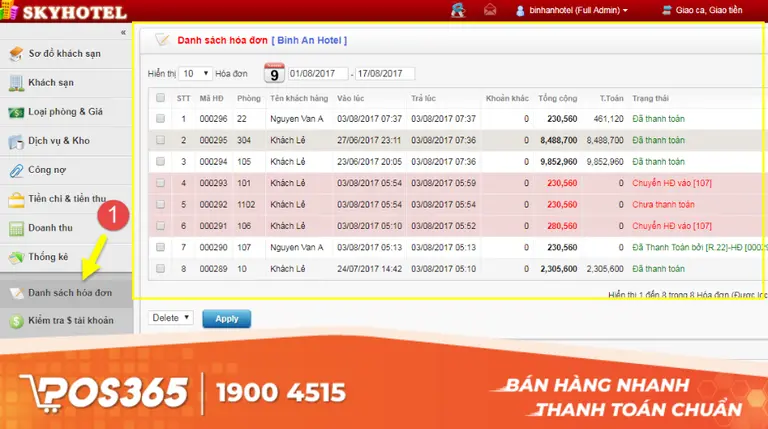The image size is (768, 429).
Task: Open Khách sạn menu item
Action: [51, 82]
